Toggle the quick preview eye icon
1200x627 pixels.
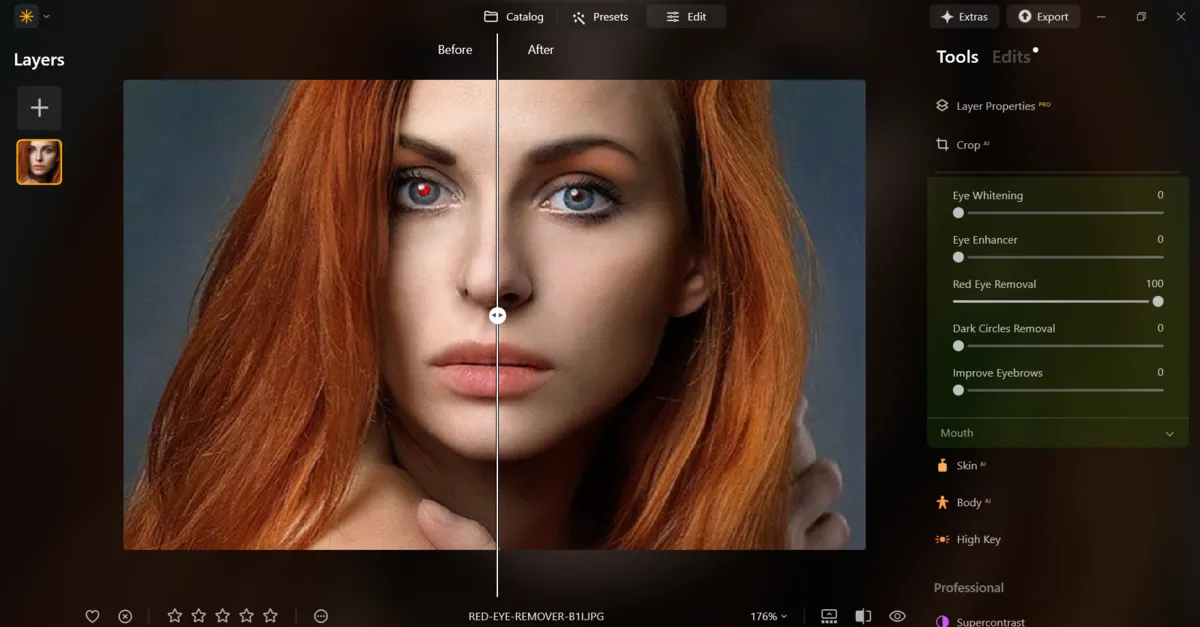coord(897,615)
